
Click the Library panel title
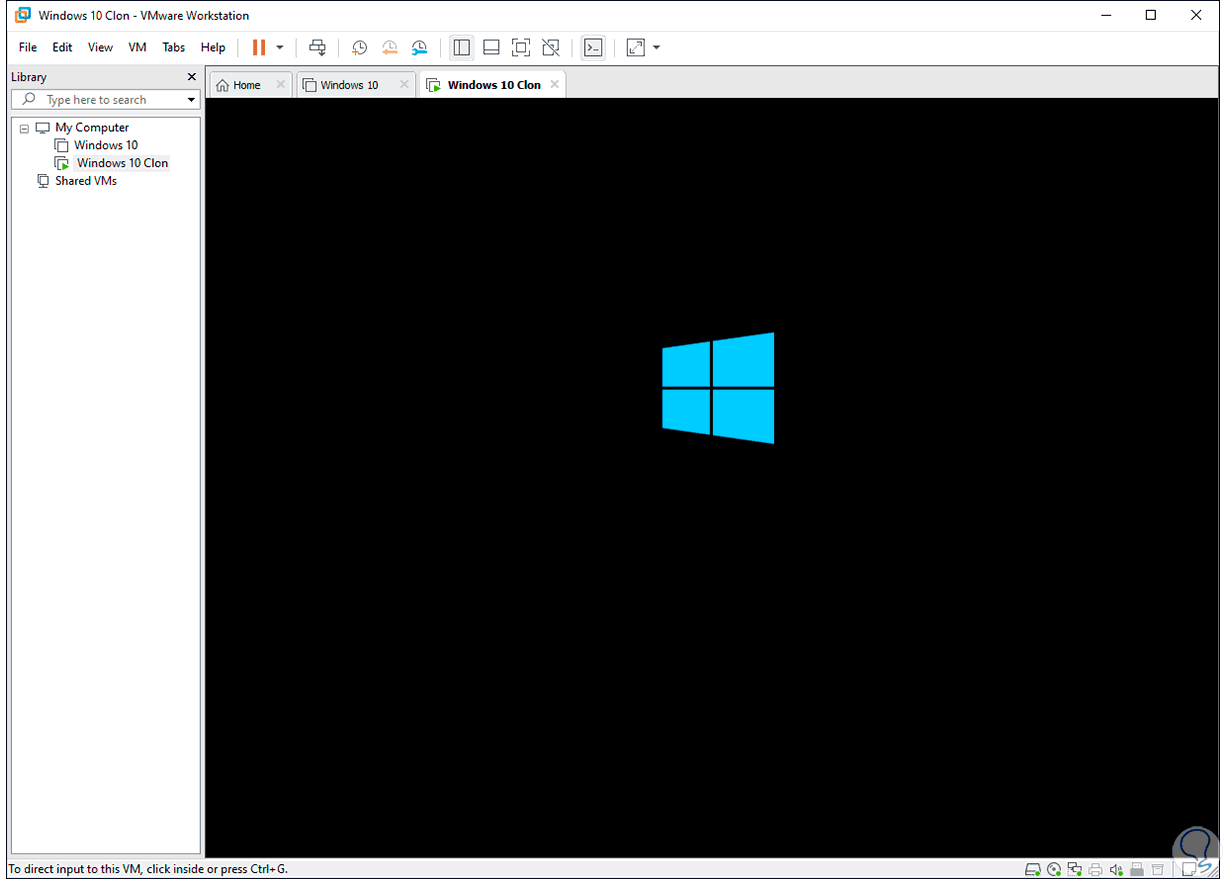(x=29, y=77)
